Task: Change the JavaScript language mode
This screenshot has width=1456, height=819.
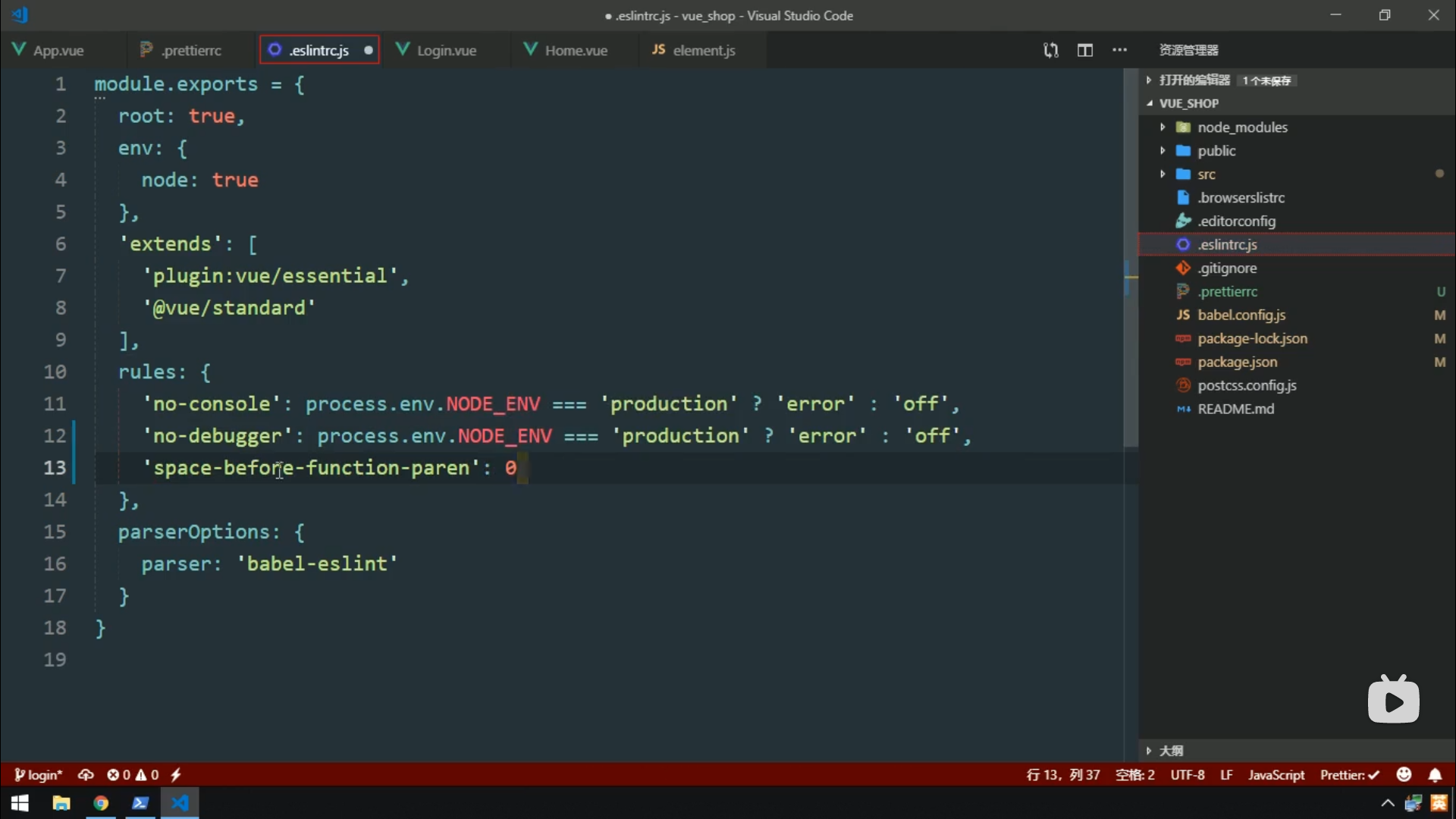Action: 1276,774
